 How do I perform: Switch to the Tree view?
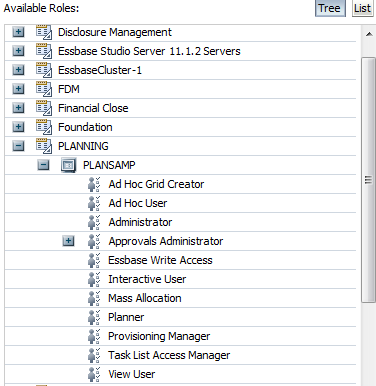[x=330, y=8]
